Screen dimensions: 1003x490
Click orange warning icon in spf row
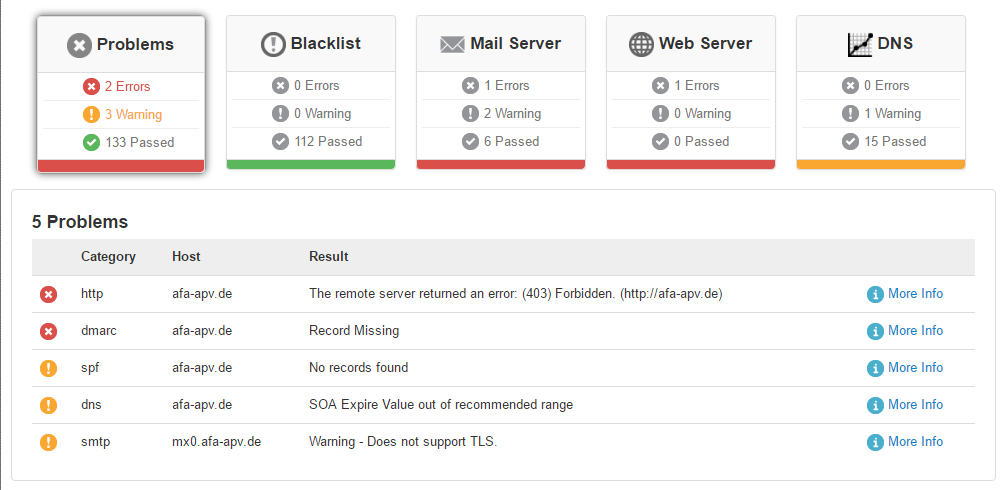[49, 368]
